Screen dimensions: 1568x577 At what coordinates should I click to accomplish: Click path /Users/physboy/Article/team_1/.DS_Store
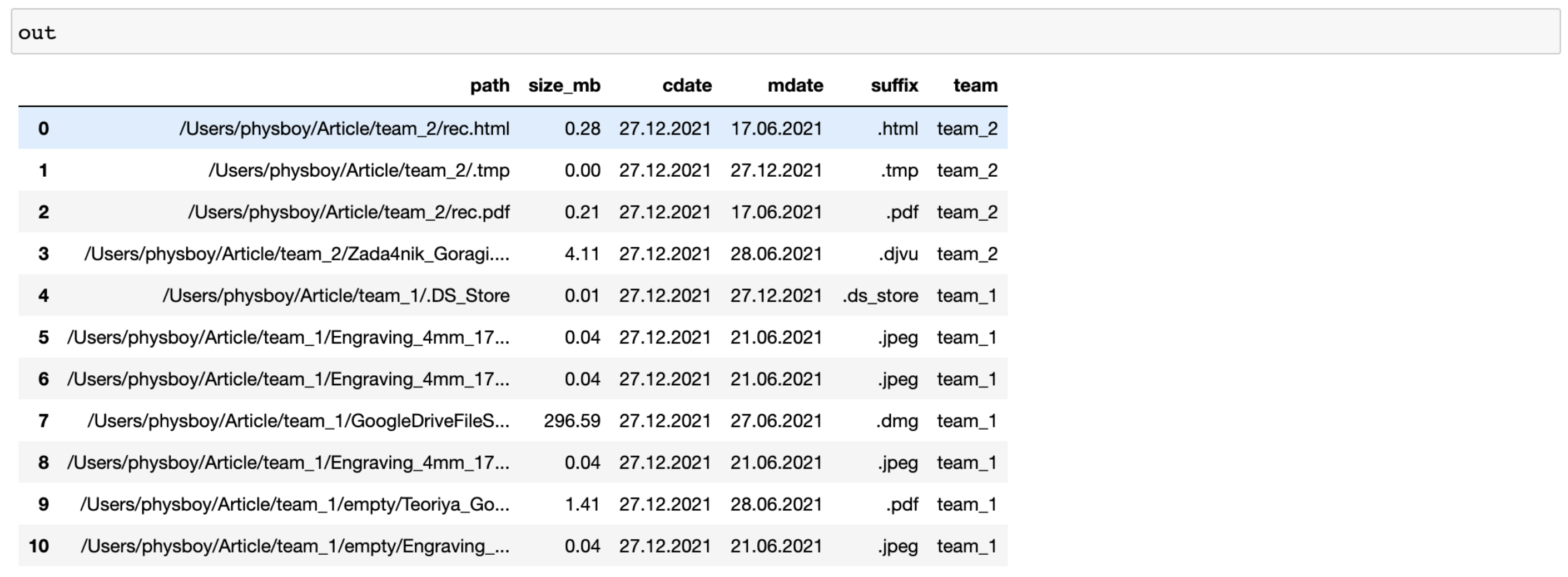(336, 296)
